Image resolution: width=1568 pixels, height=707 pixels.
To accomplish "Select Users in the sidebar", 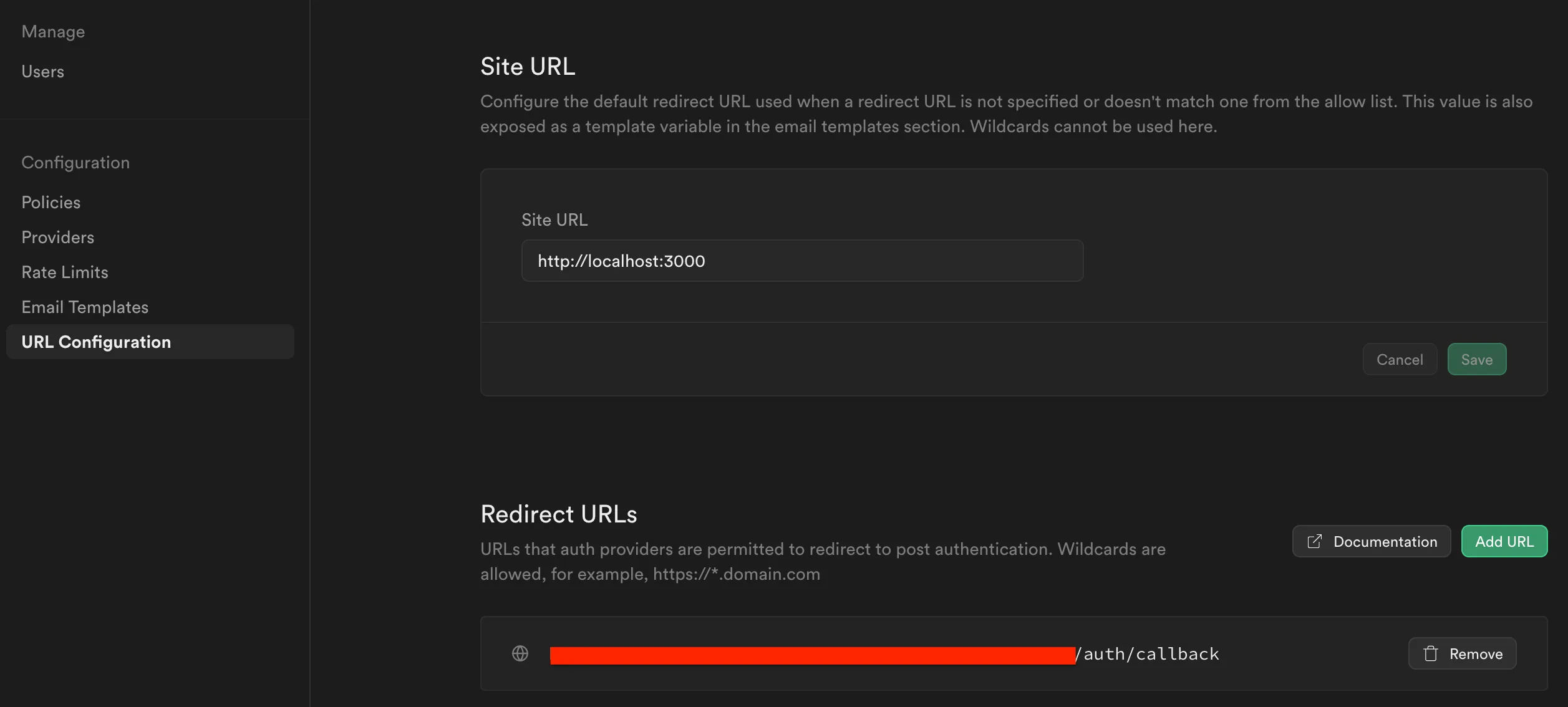I will (42, 71).
